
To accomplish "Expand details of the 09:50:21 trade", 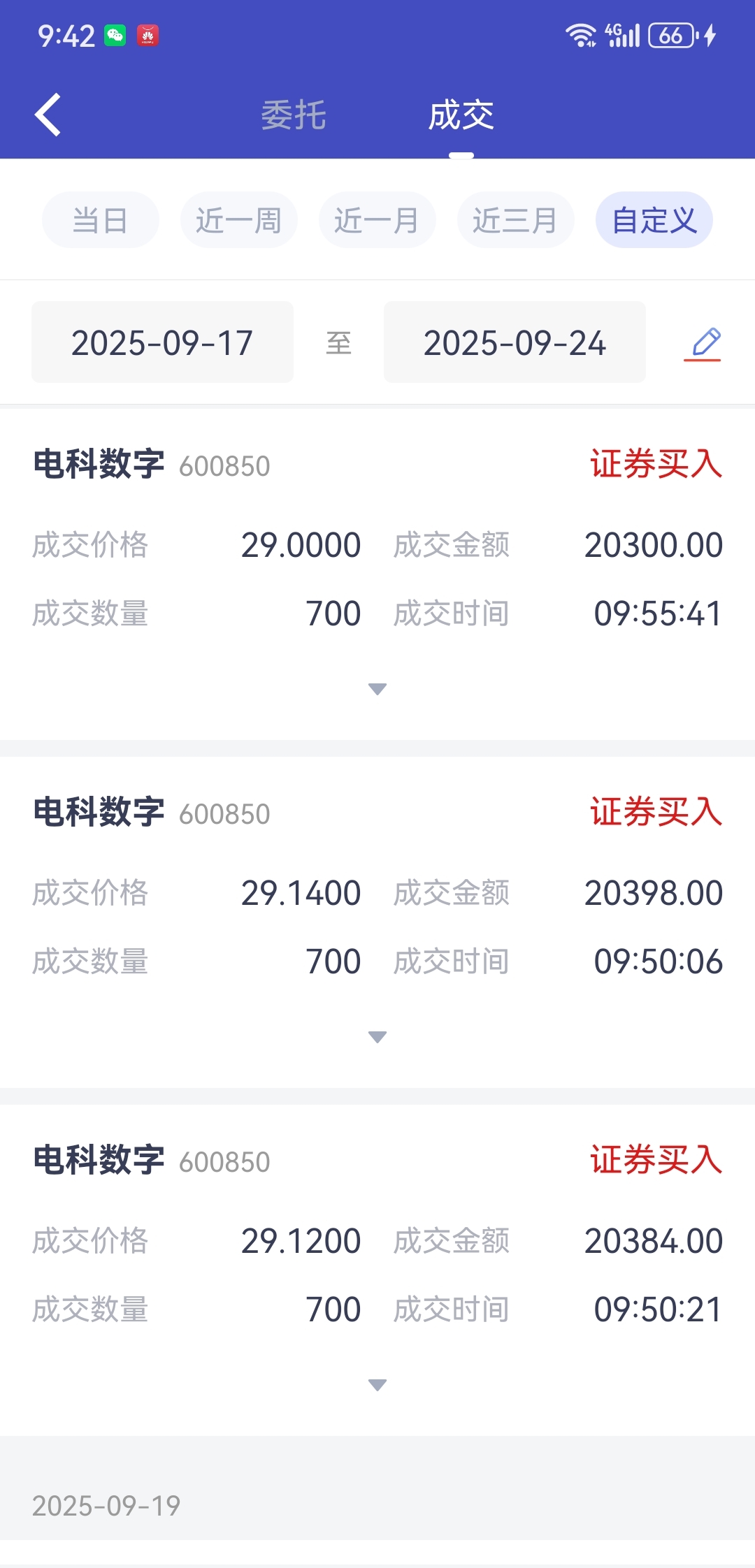I will (377, 1385).
